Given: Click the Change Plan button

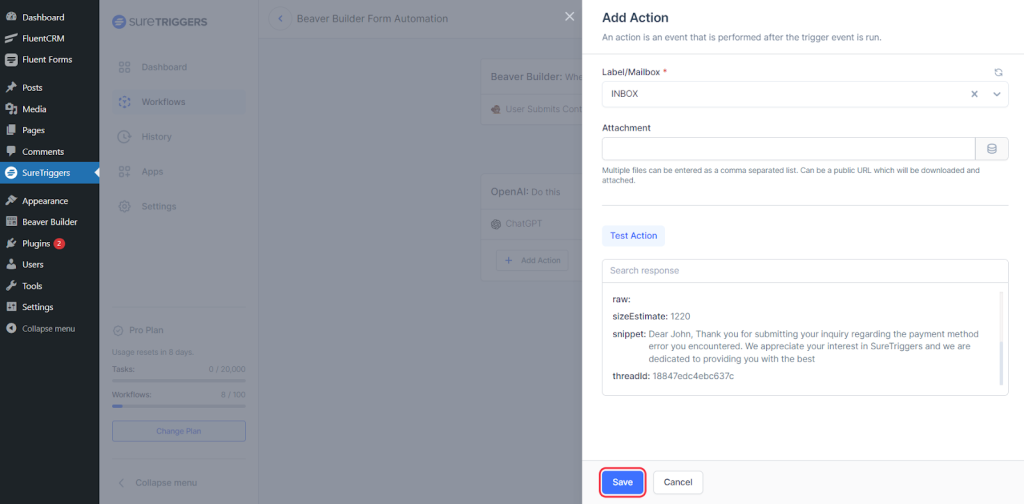Looking at the screenshot, I should click(x=178, y=431).
